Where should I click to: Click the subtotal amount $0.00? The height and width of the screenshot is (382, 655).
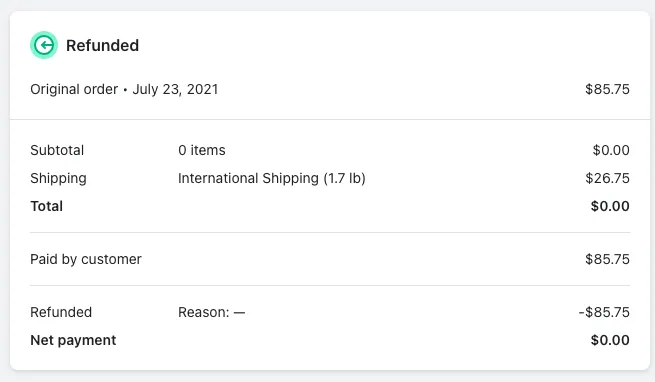coord(611,150)
